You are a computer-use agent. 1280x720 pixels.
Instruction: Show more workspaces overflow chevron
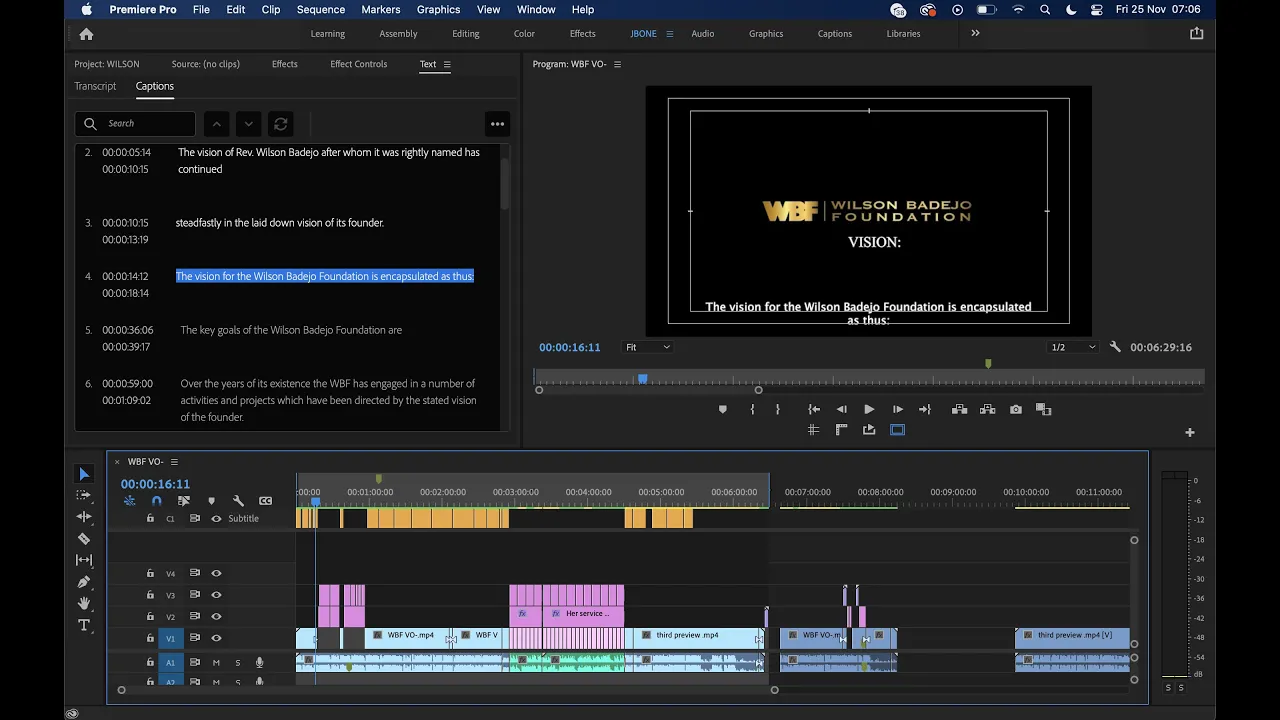tap(975, 33)
